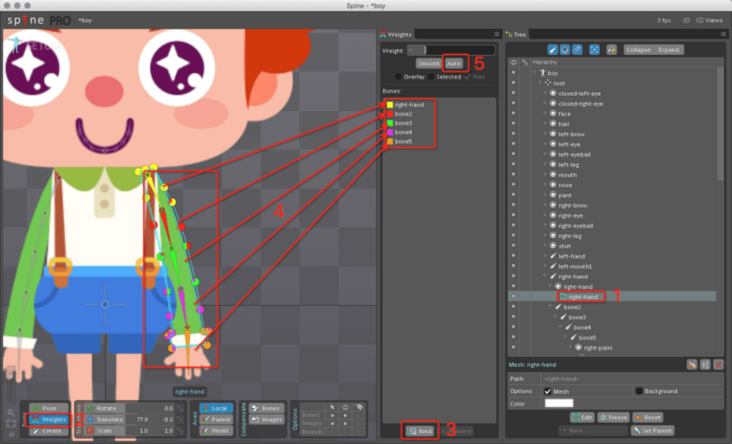Expand the left-mouth1 node

coord(545,266)
